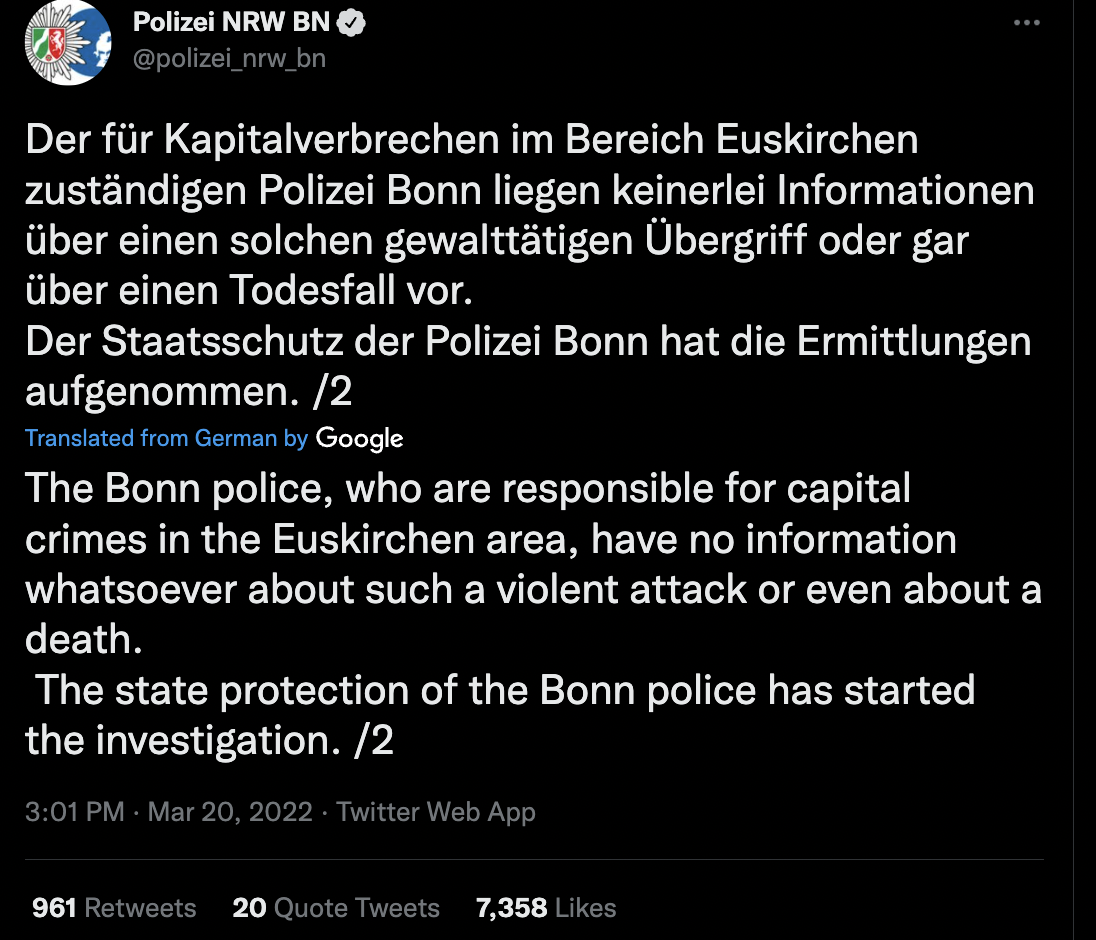Open the 3:01 PM · Mar 20, 2022 timestamp
This screenshot has height=940, width=1096.
point(169,812)
